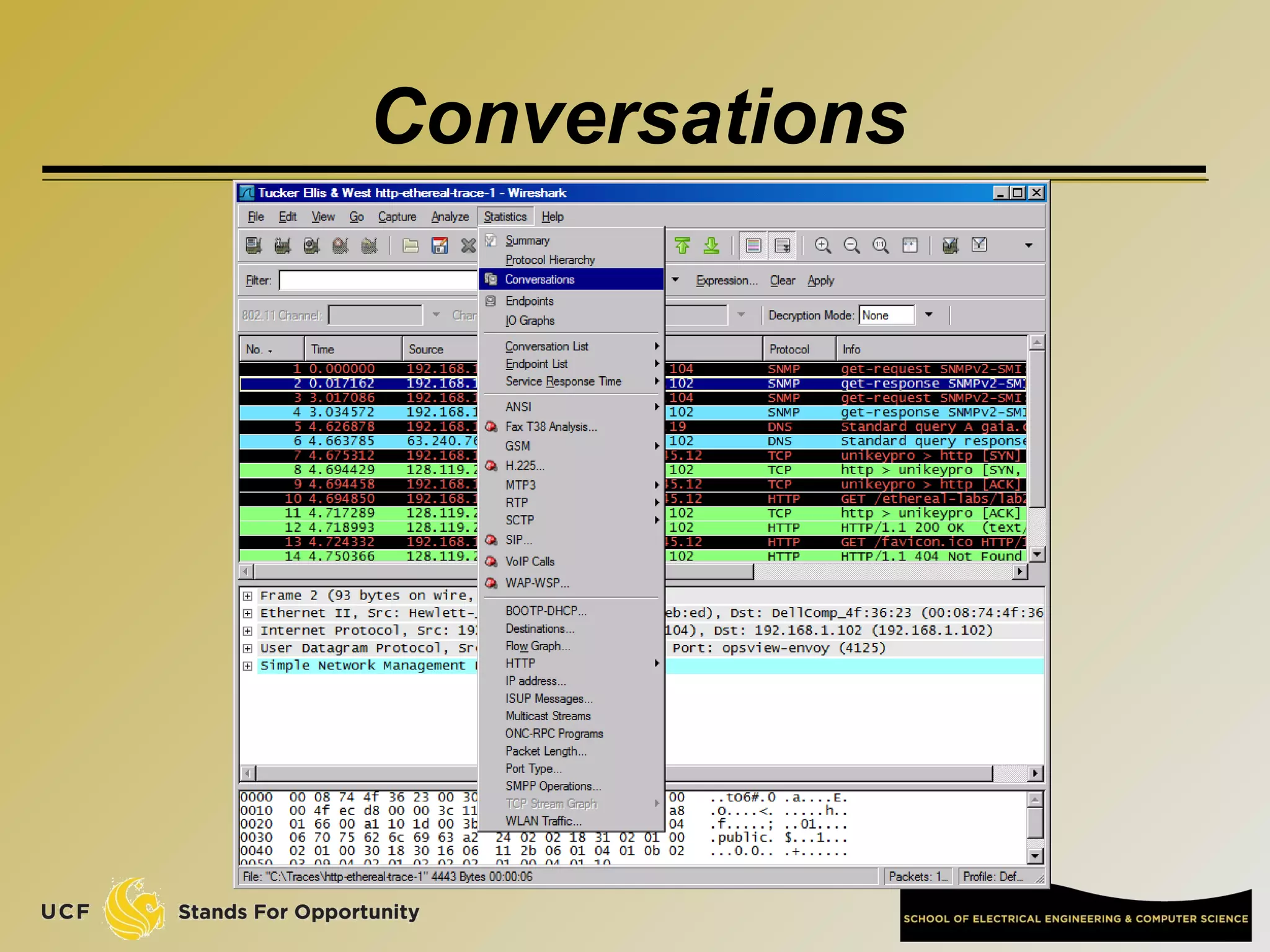Open IO Graphs from the menu
The image size is (1270, 952).
click(530, 321)
